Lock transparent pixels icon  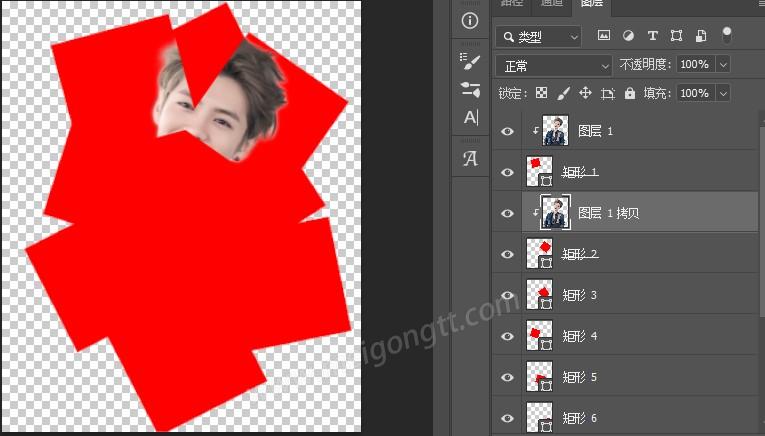tap(542, 93)
